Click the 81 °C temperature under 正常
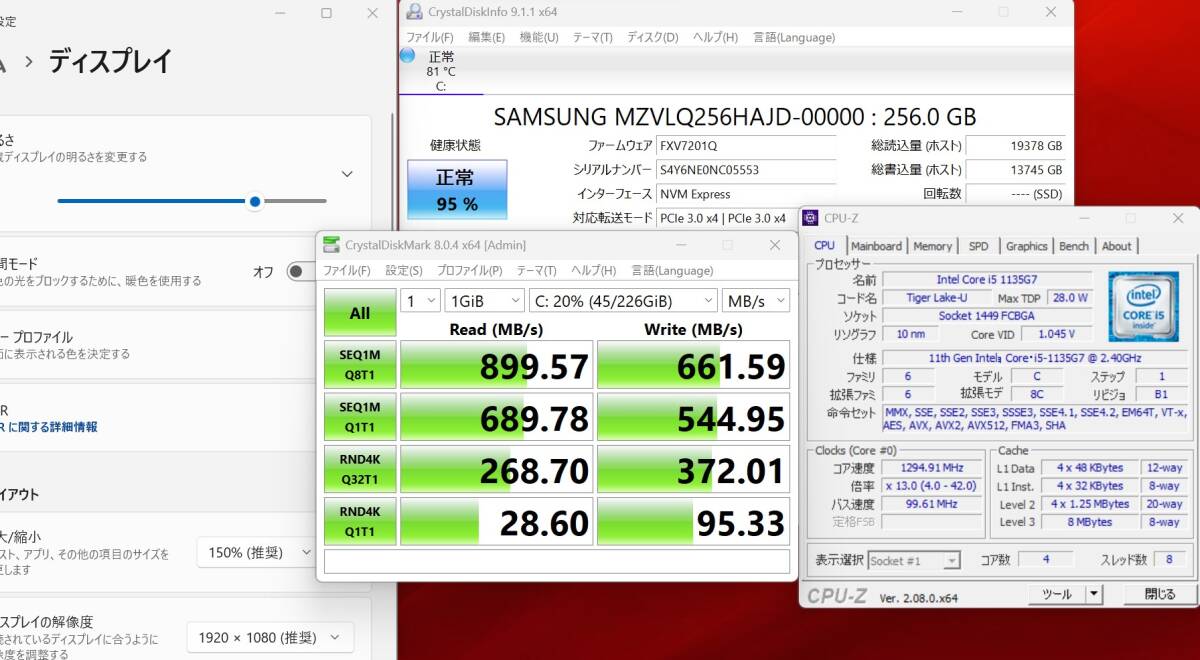 441,72
